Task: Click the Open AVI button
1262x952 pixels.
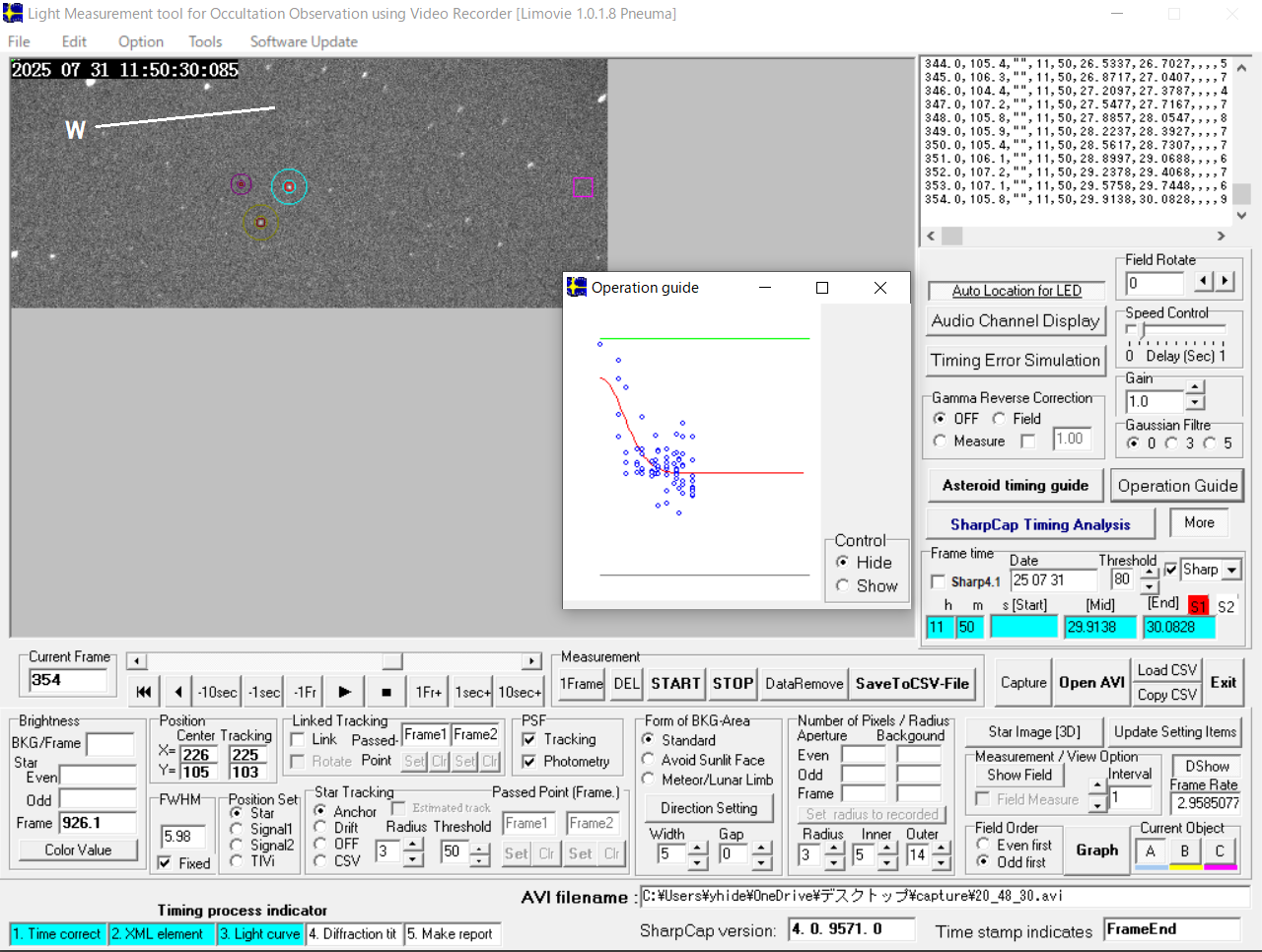Action: click(1091, 682)
